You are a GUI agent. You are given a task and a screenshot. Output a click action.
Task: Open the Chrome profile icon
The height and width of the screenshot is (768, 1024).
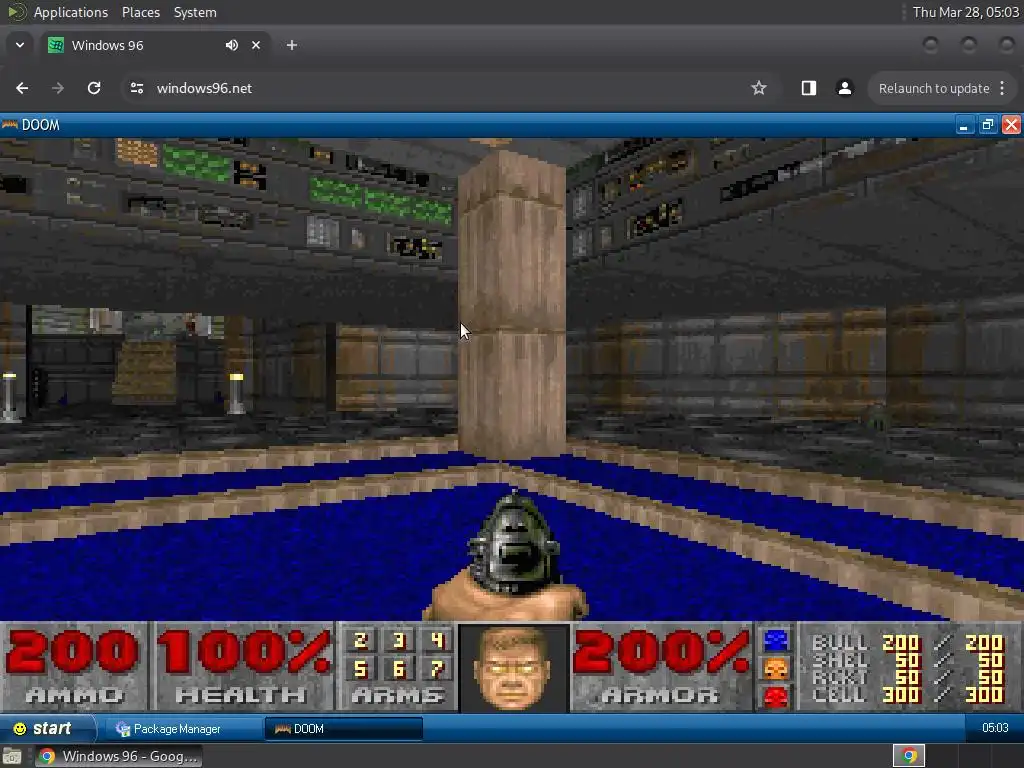click(844, 88)
